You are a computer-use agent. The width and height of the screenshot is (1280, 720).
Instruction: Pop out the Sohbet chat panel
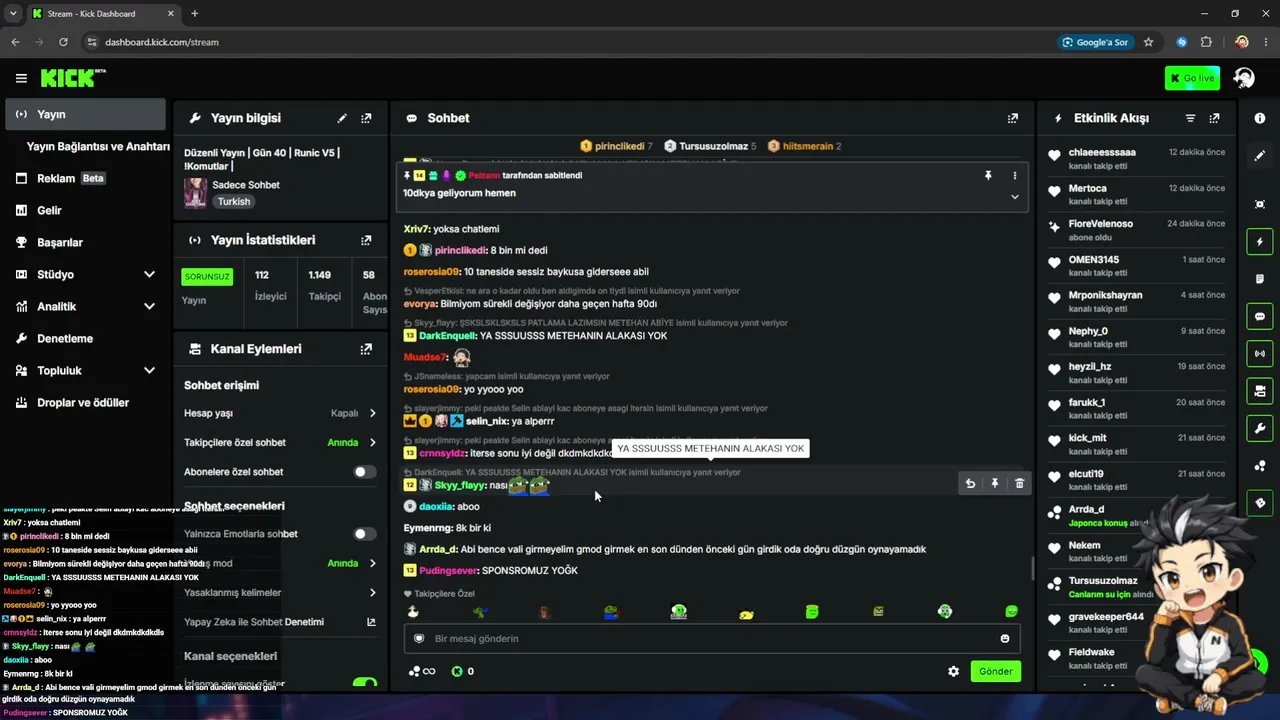tap(1013, 118)
